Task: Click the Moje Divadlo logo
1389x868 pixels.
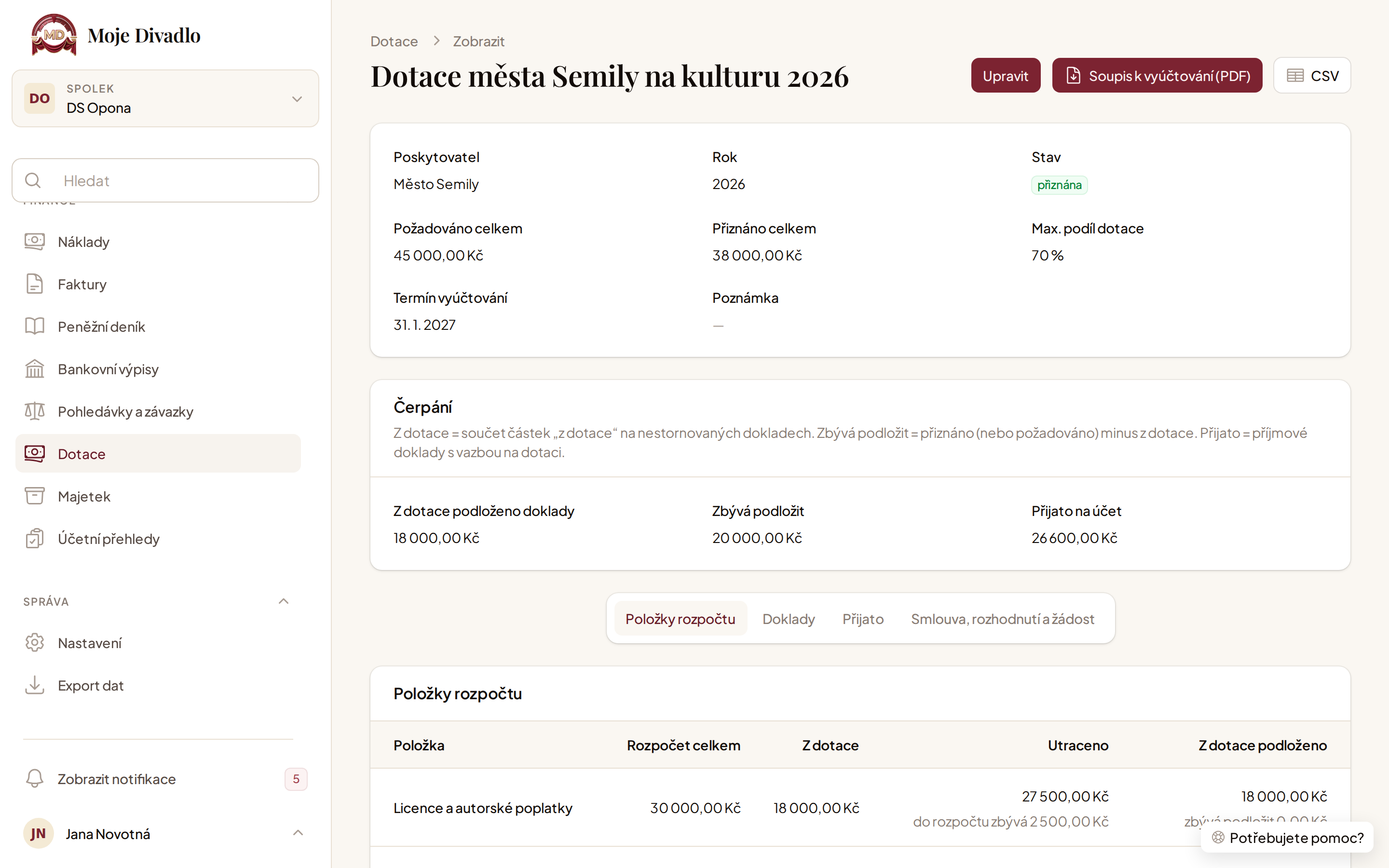Action: point(54,35)
